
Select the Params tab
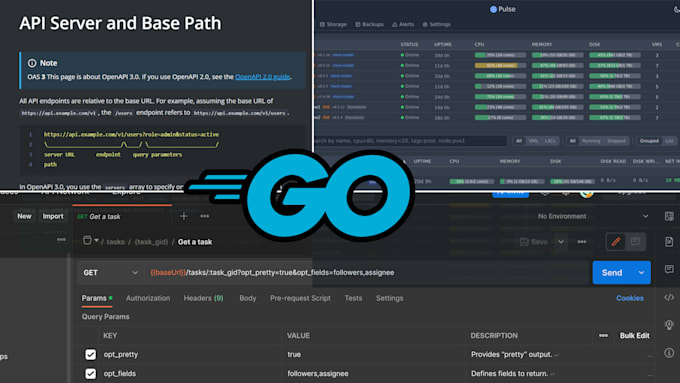click(97, 298)
